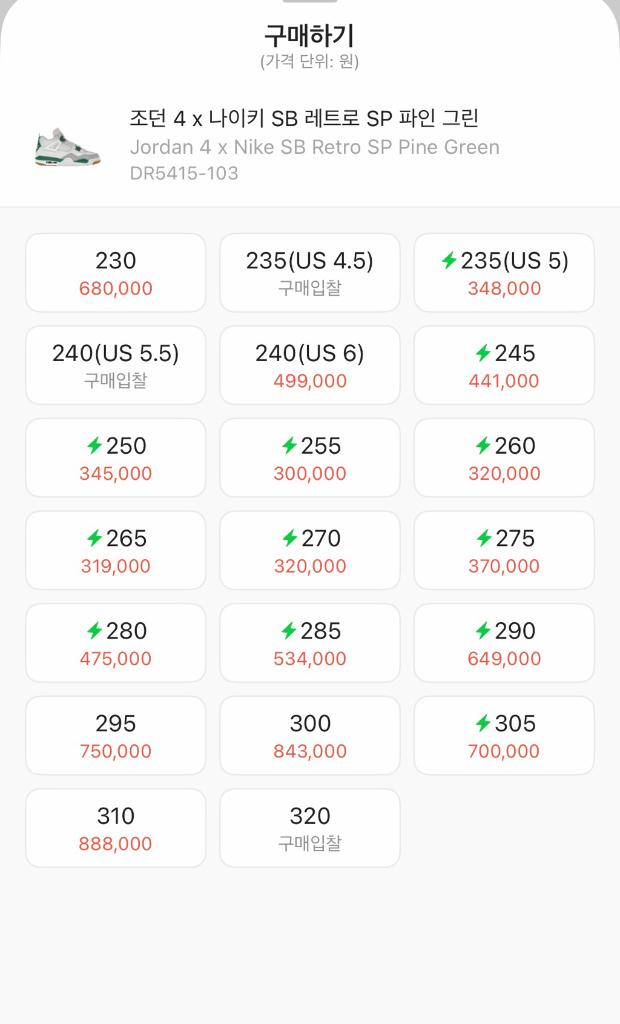
Task: Select size 275 priced 370,000
Action: pos(504,550)
